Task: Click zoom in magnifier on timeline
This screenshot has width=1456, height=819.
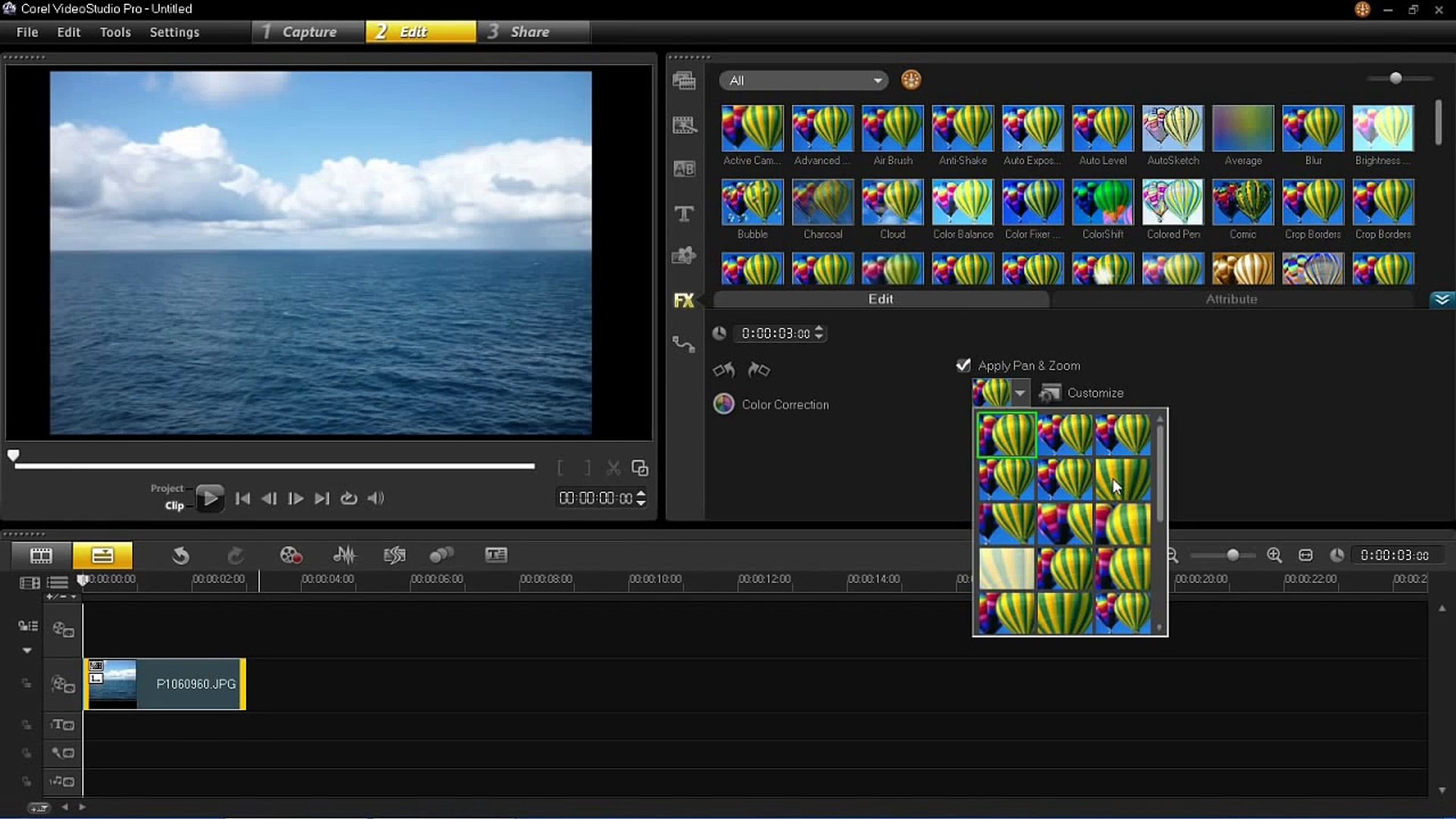Action: tap(1274, 555)
